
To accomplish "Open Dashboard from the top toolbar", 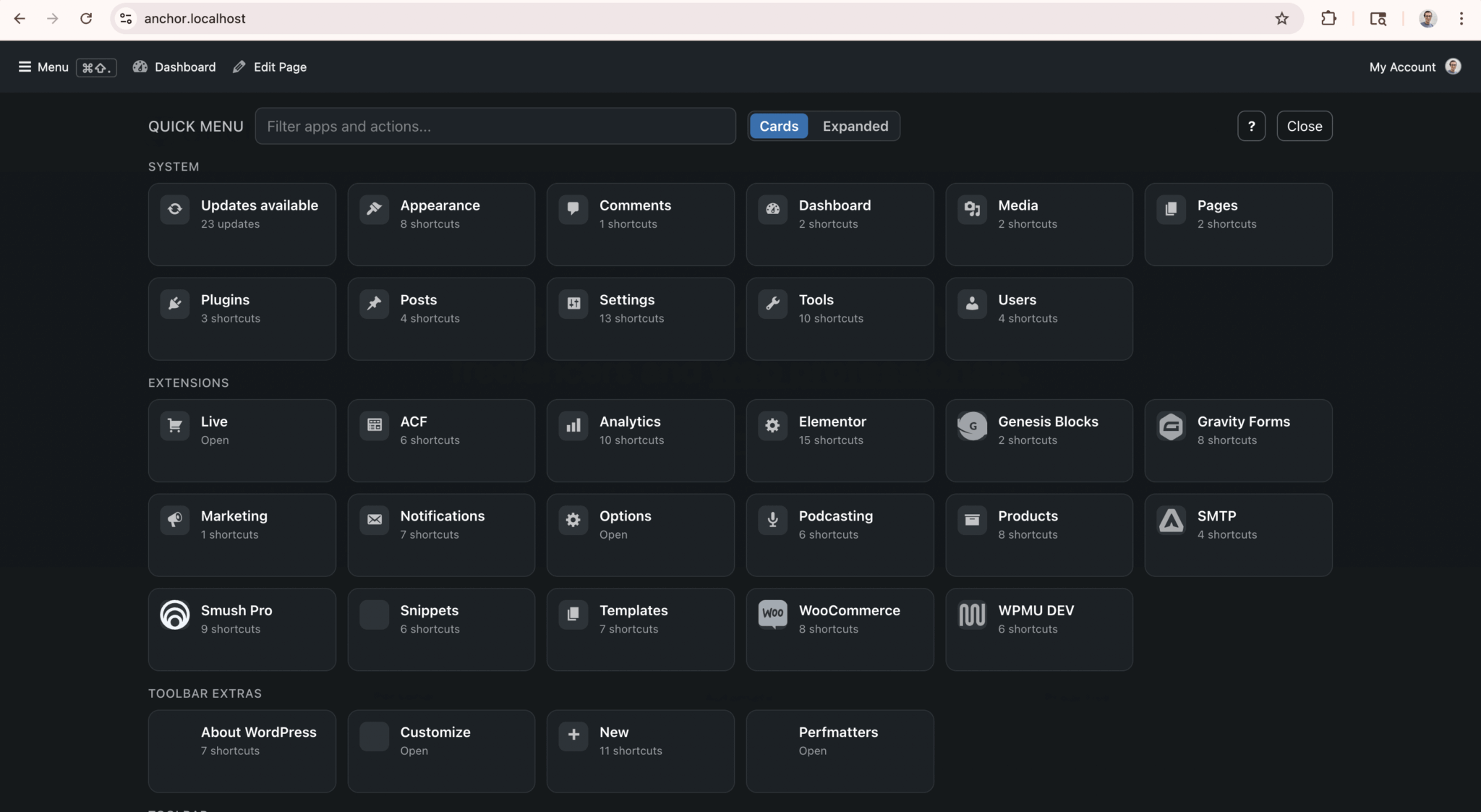I will click(x=174, y=67).
